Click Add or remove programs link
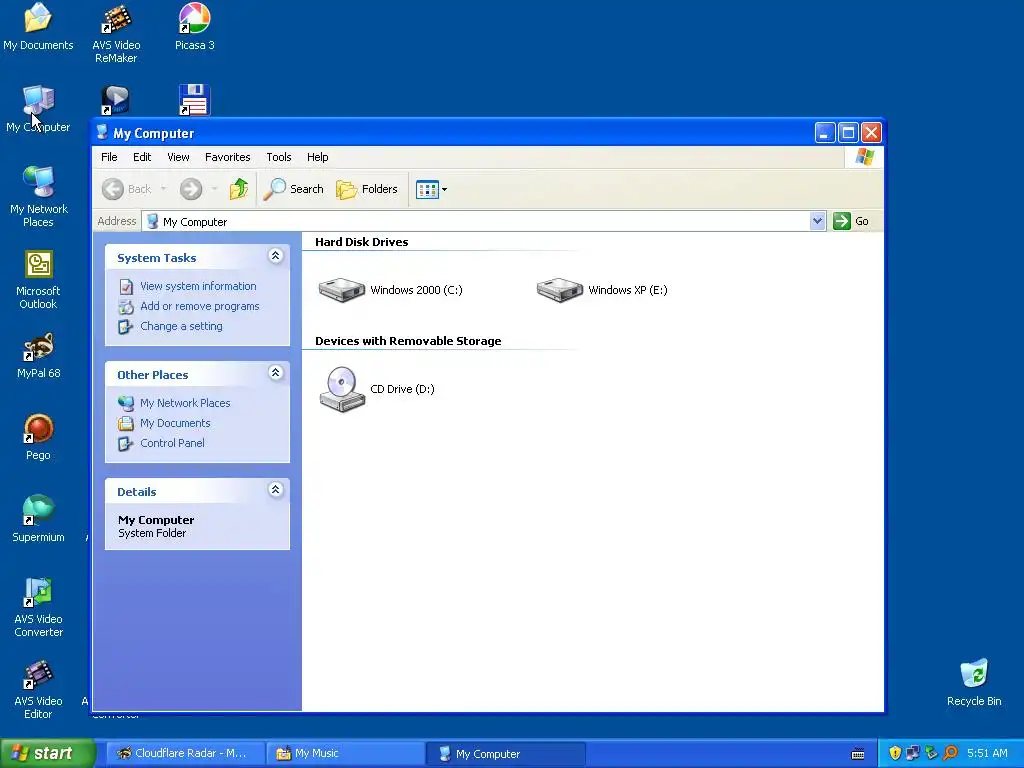 click(199, 306)
